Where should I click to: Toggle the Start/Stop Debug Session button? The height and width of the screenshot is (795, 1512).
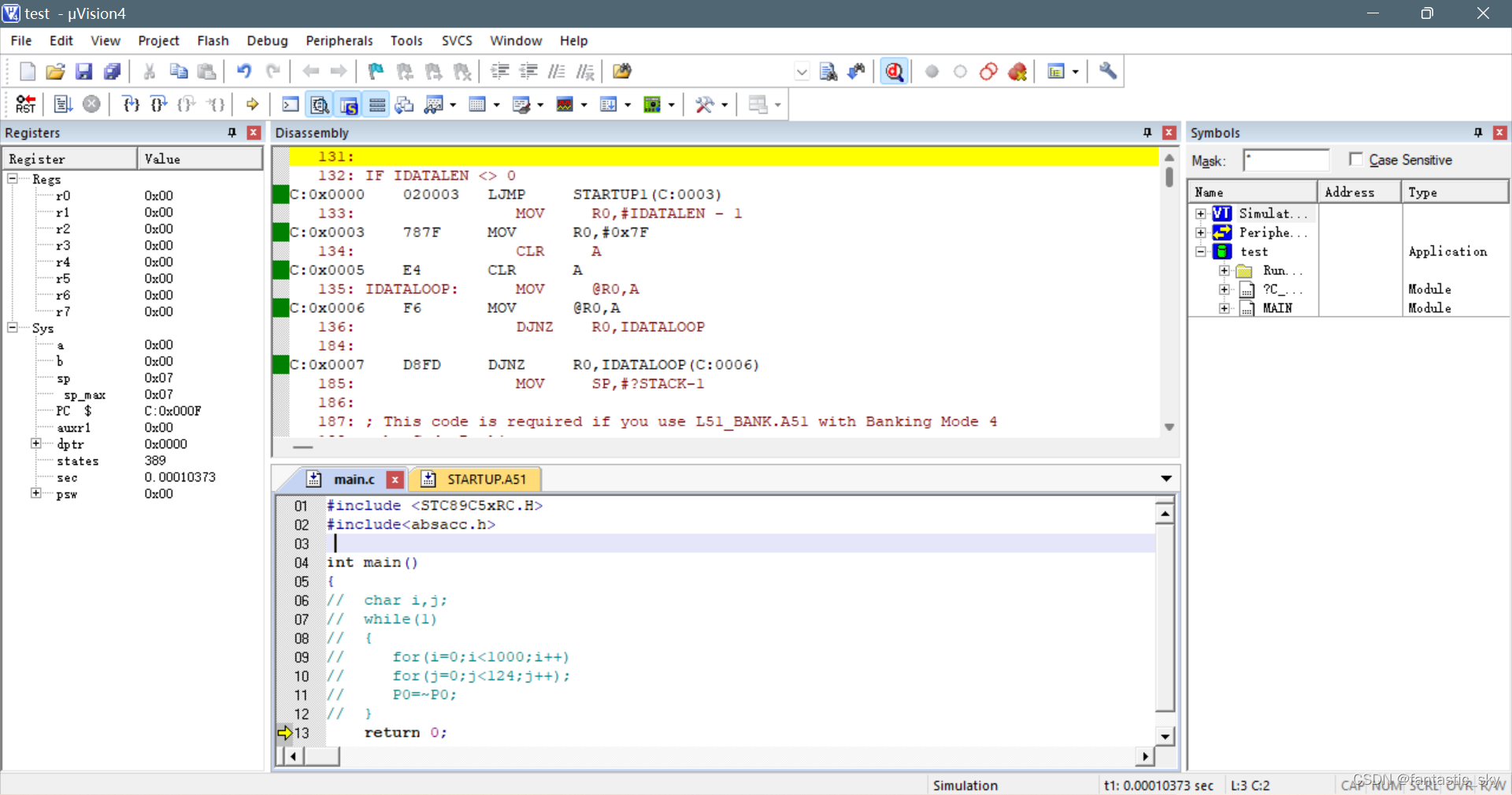click(x=895, y=71)
